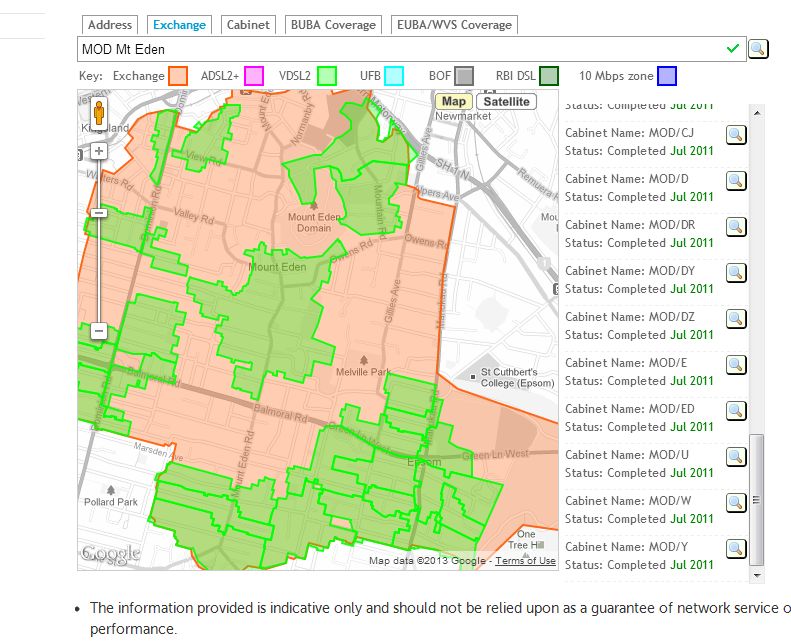
Task: Click the VDSL2 green key swatch
Action: pyautogui.click(x=326, y=76)
